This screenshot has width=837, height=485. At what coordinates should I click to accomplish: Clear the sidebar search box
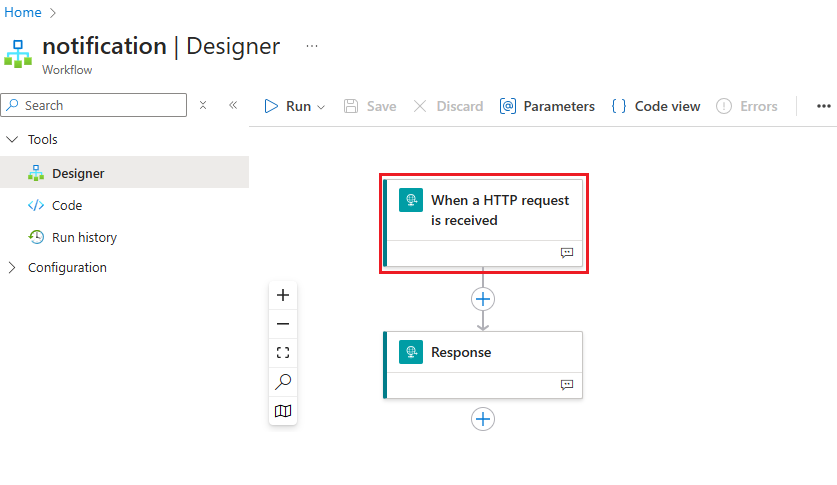(x=203, y=105)
